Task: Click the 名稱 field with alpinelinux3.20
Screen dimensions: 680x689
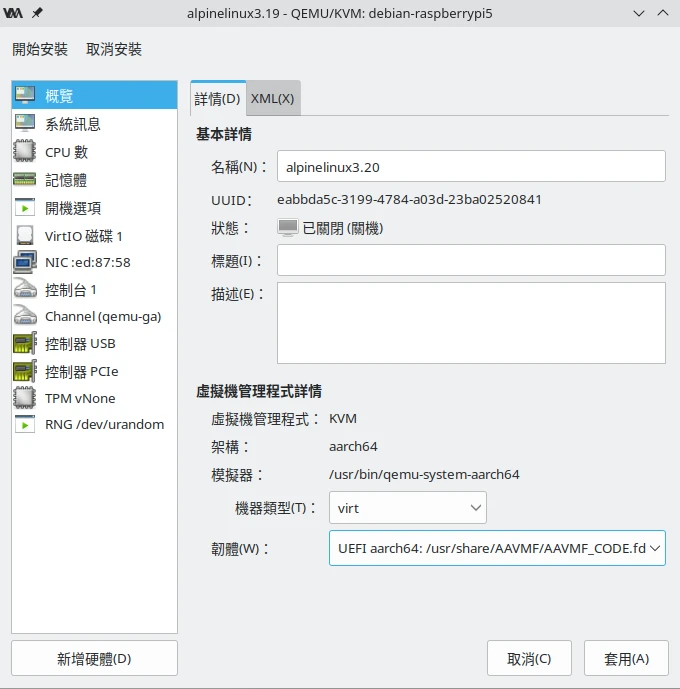Action: point(471,166)
